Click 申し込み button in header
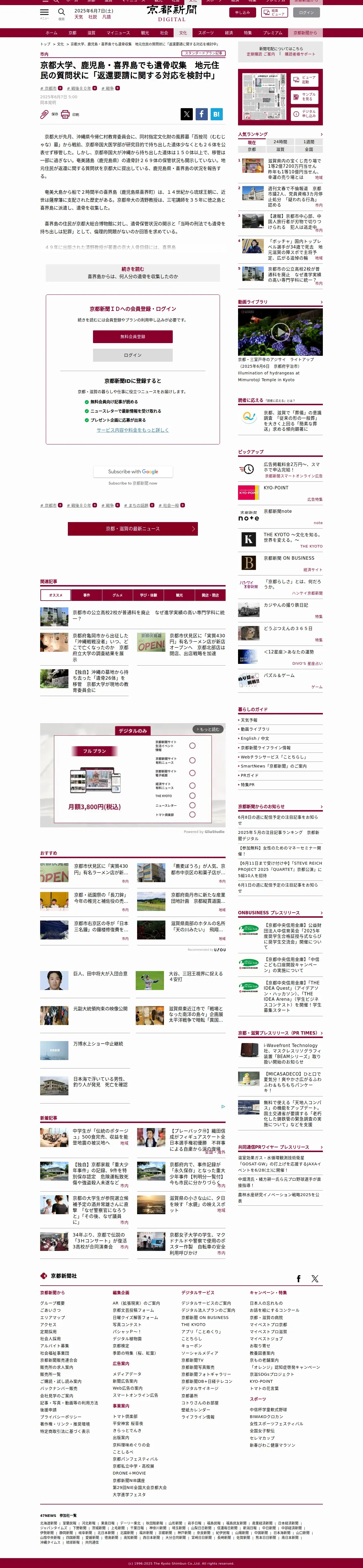 (x=242, y=12)
